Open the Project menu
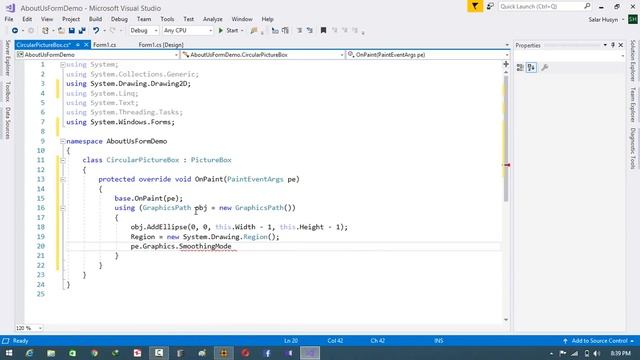Screen dimensions: 640x360 [71, 19]
